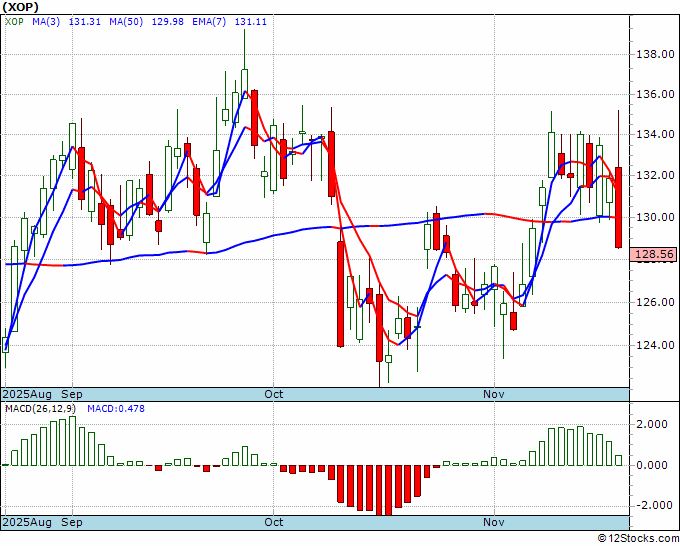Viewport: 680px width, 546px height.
Task: Click the 136.00 price axis label
Action: coord(655,94)
